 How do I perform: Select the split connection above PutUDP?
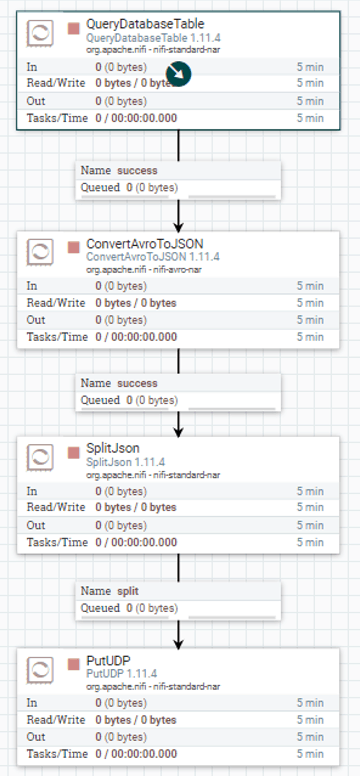(x=178, y=601)
